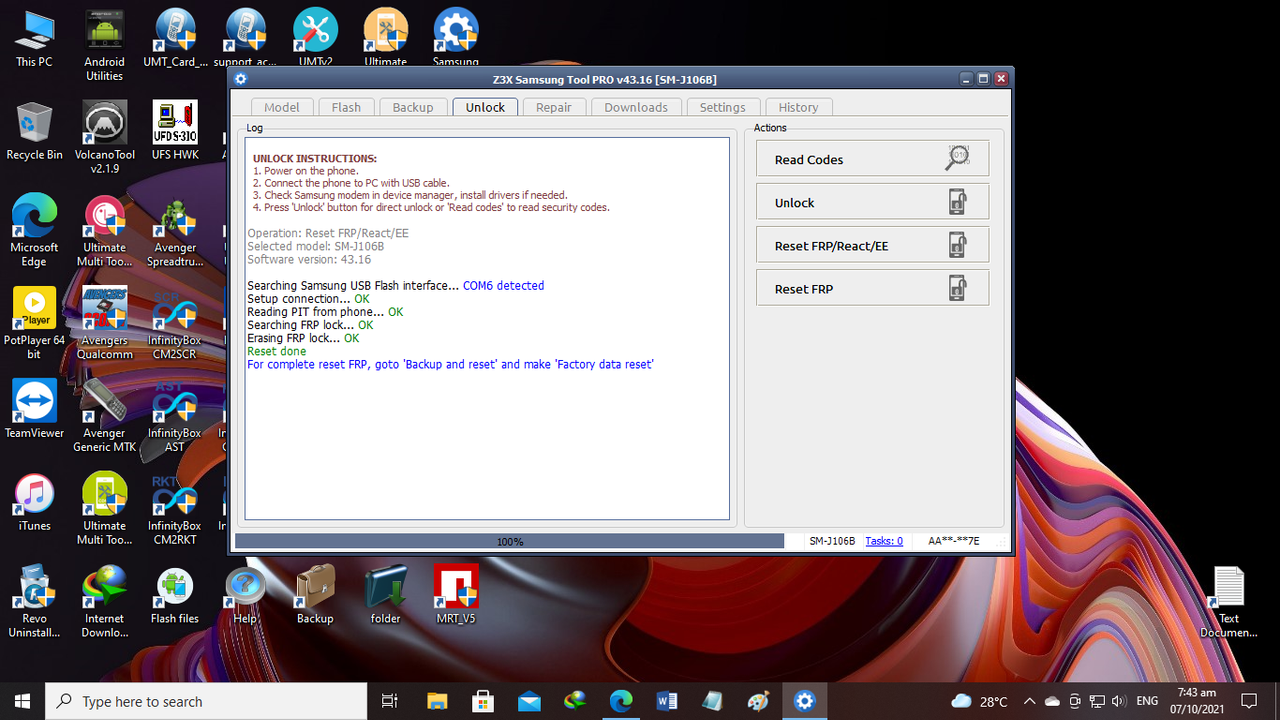Open the Tasks: 0 link

pos(884,541)
